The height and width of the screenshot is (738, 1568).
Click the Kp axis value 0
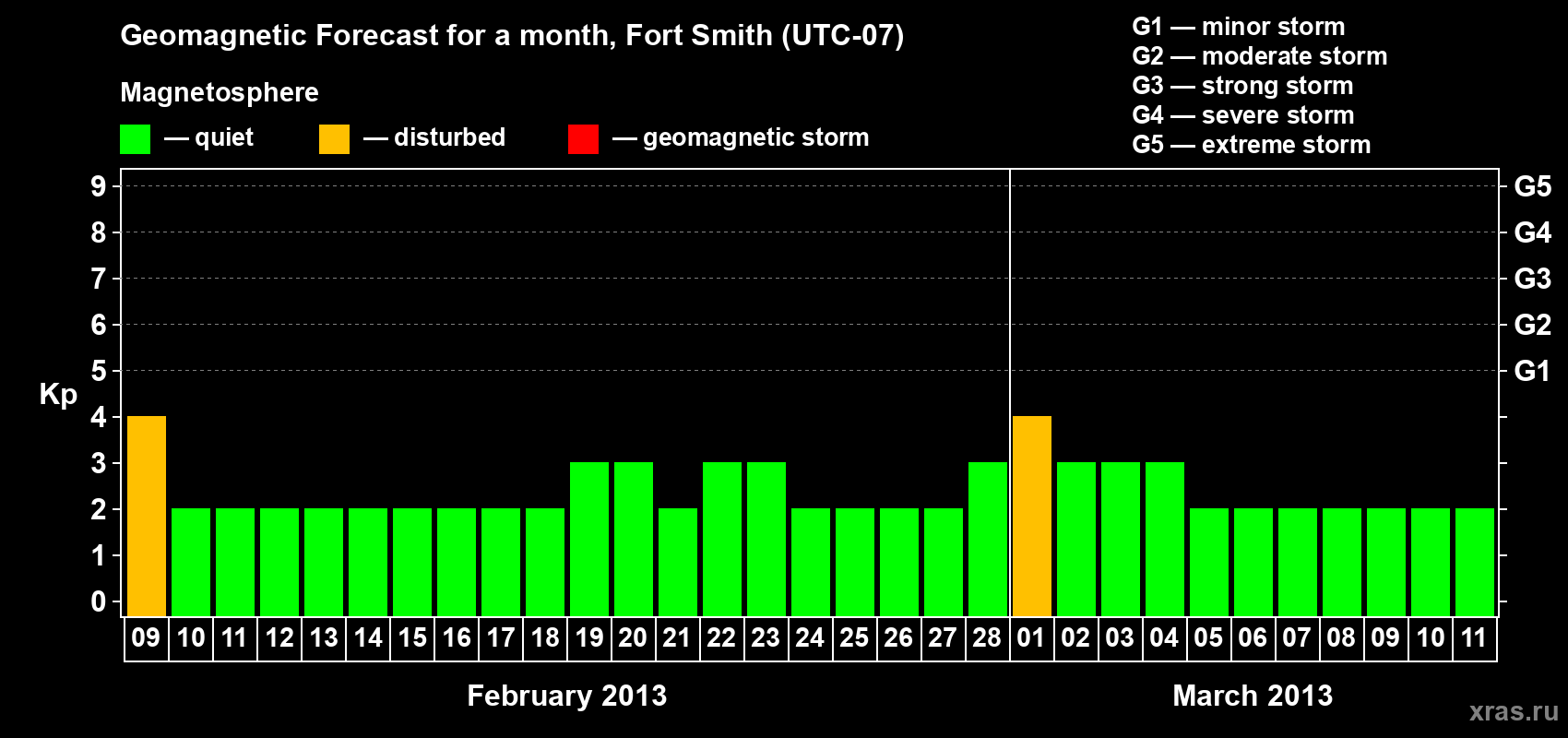tap(99, 601)
